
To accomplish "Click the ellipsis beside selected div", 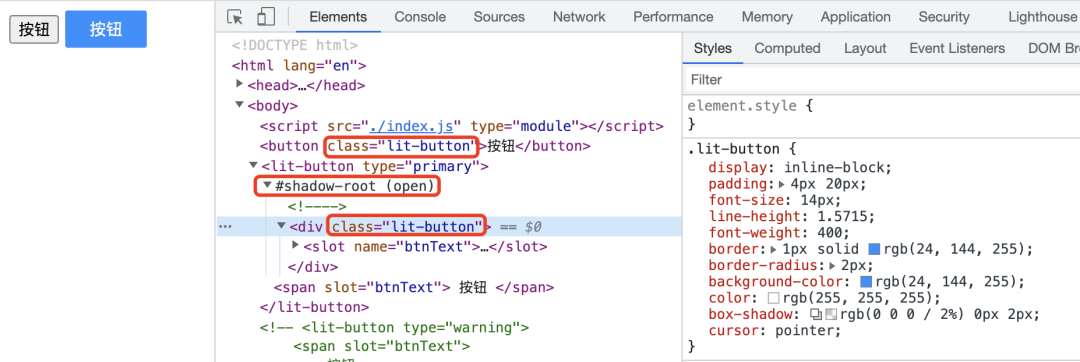I will point(225,226).
